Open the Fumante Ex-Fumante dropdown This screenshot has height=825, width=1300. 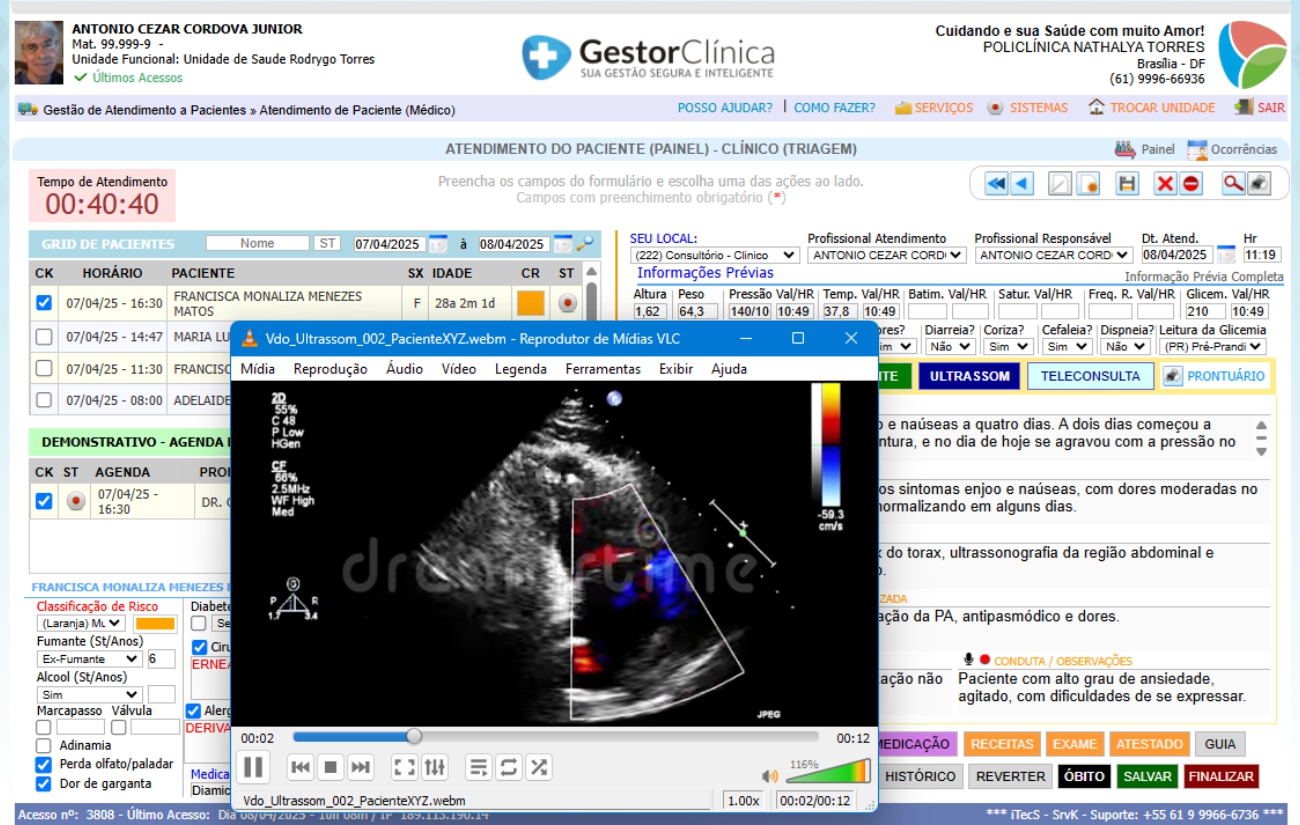coord(89,660)
